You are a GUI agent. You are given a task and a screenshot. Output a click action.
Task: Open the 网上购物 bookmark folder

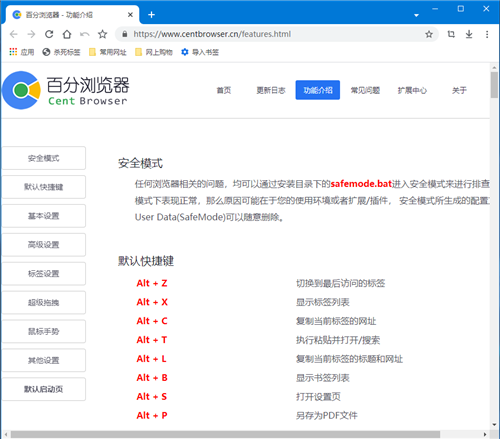tap(154, 52)
